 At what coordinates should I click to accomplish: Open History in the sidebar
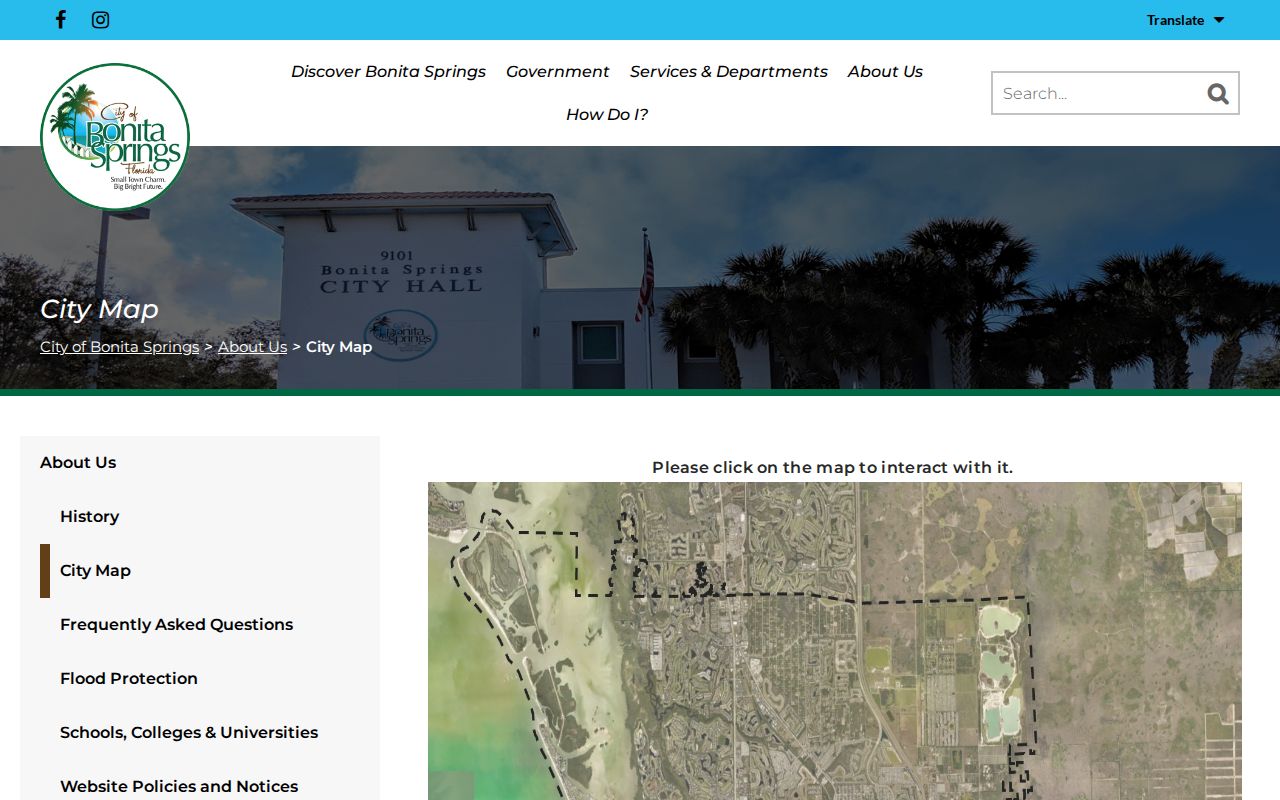89,516
